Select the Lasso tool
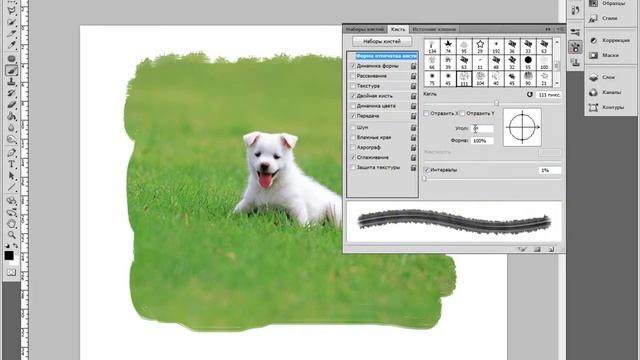Screen dimensions: 640x360 tap(11, 9)
